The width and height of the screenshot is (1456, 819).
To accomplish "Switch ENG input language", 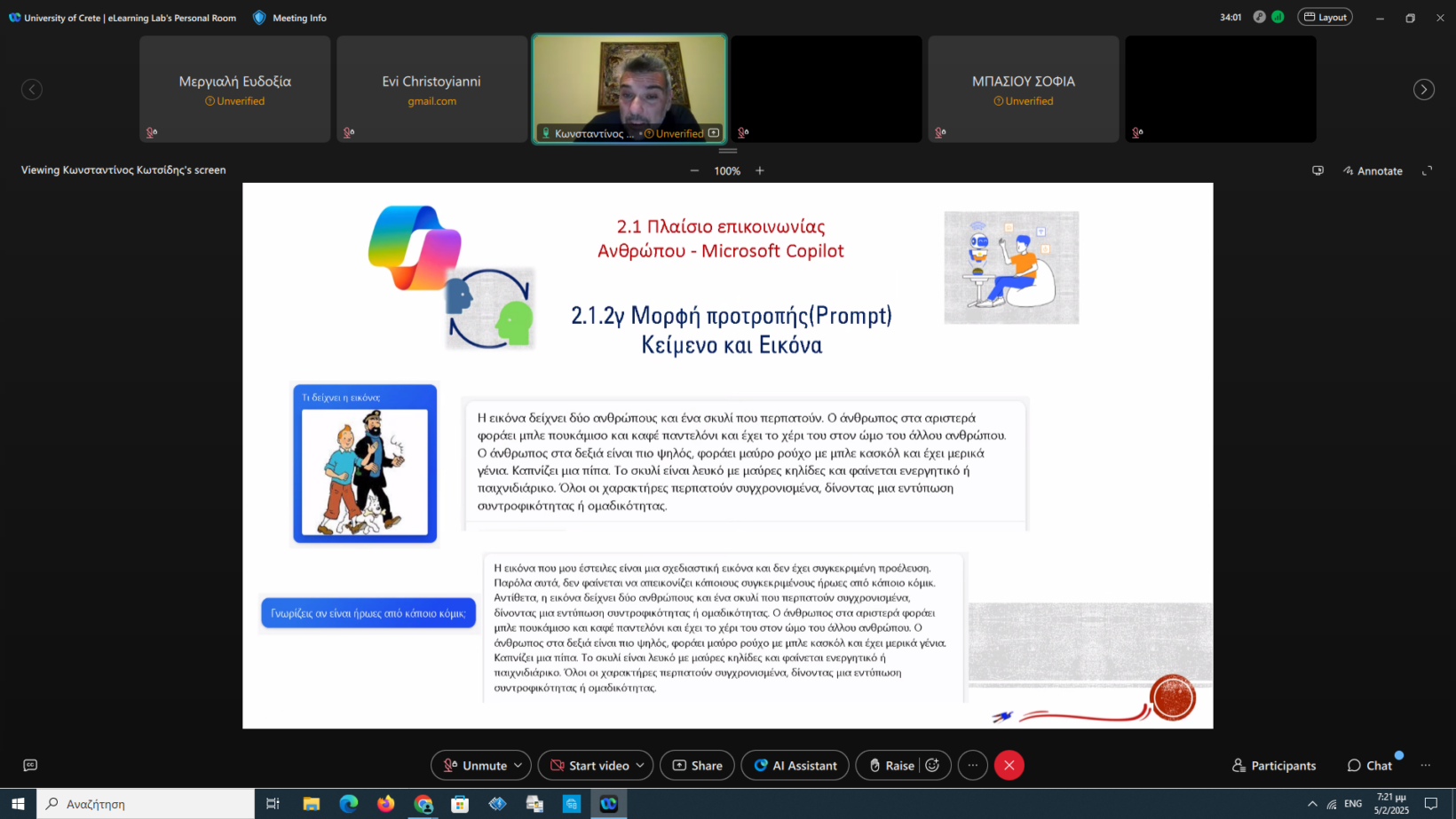I will pos(1353,804).
